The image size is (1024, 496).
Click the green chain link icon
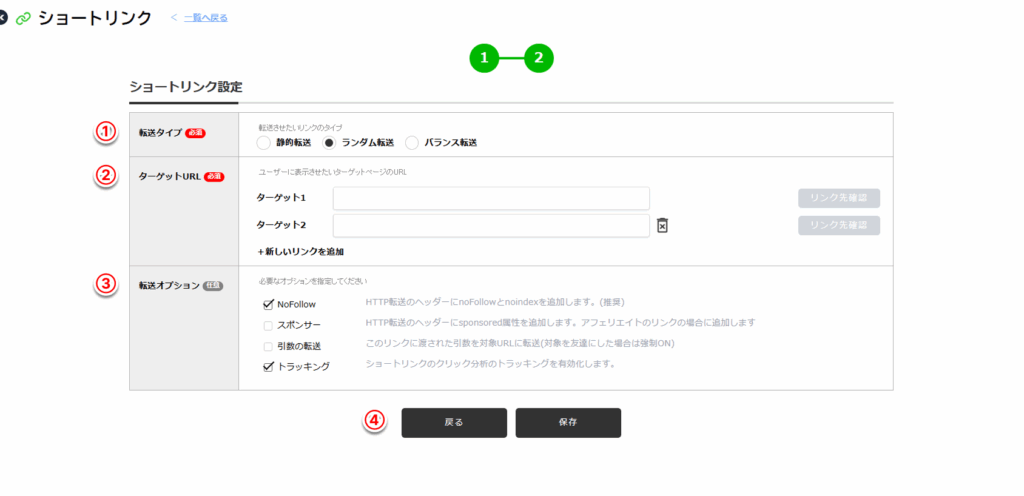coord(23,18)
